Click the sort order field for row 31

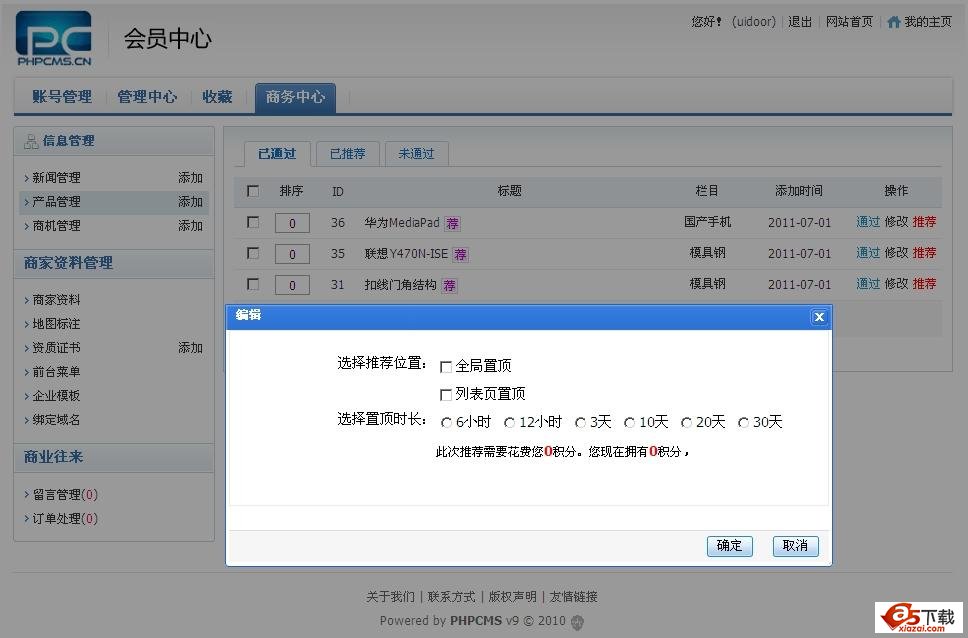click(x=292, y=285)
